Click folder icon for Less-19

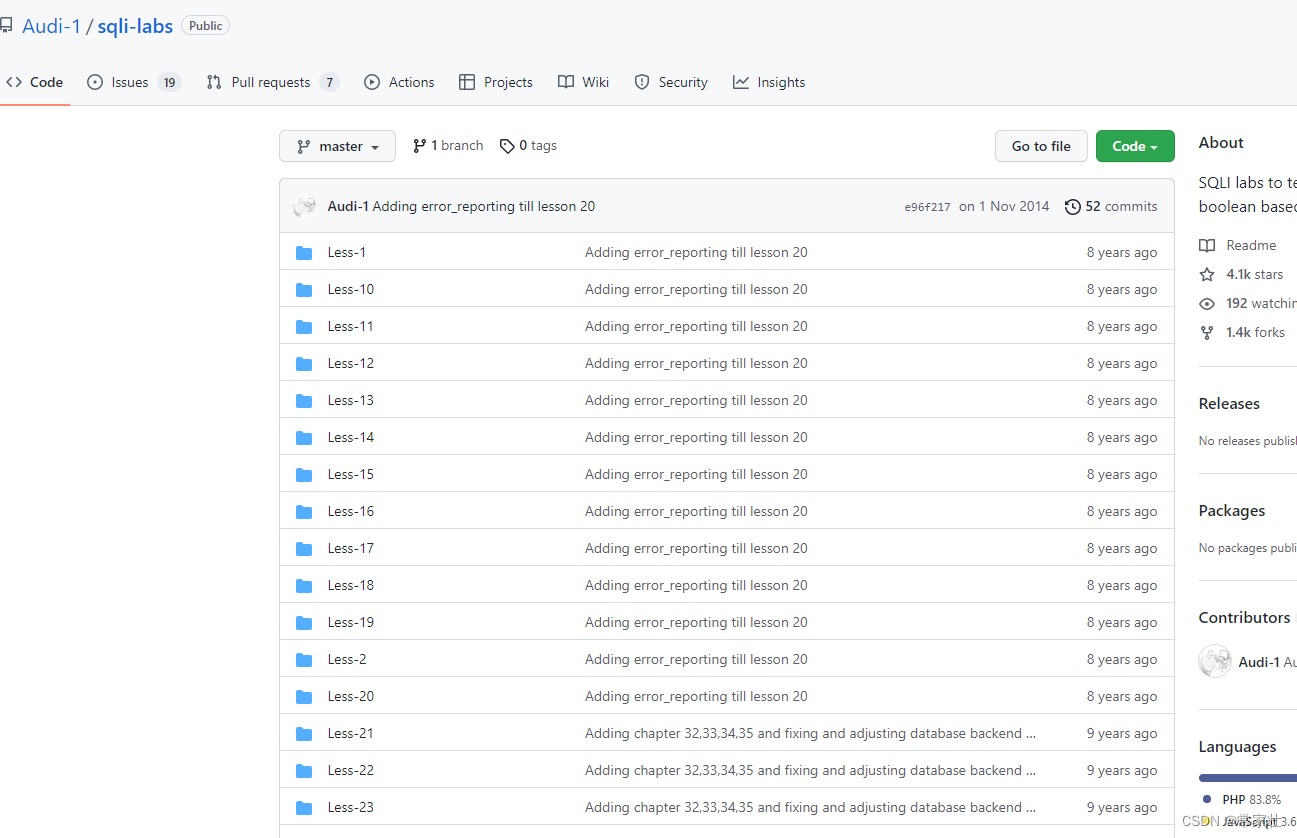[x=304, y=623]
